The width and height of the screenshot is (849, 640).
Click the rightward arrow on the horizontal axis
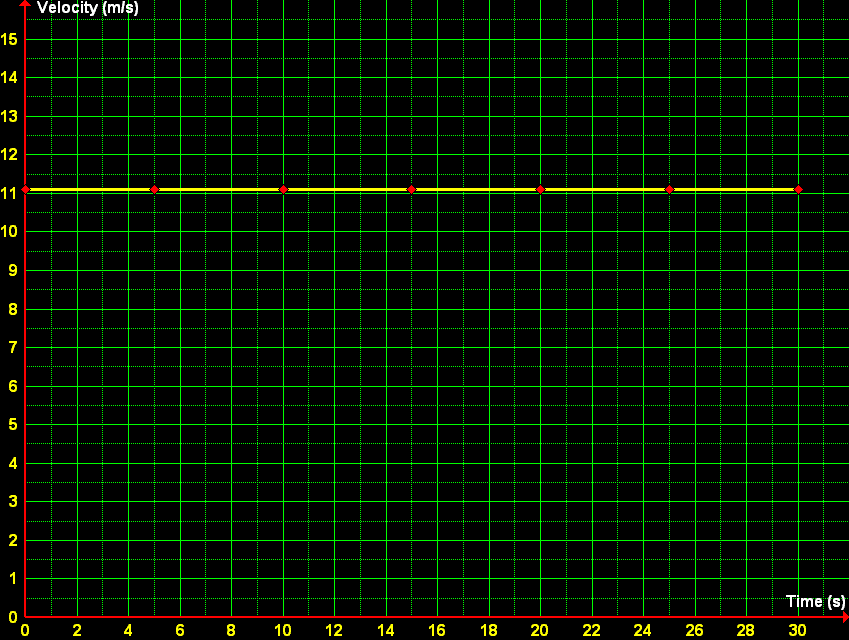pyautogui.click(x=843, y=617)
